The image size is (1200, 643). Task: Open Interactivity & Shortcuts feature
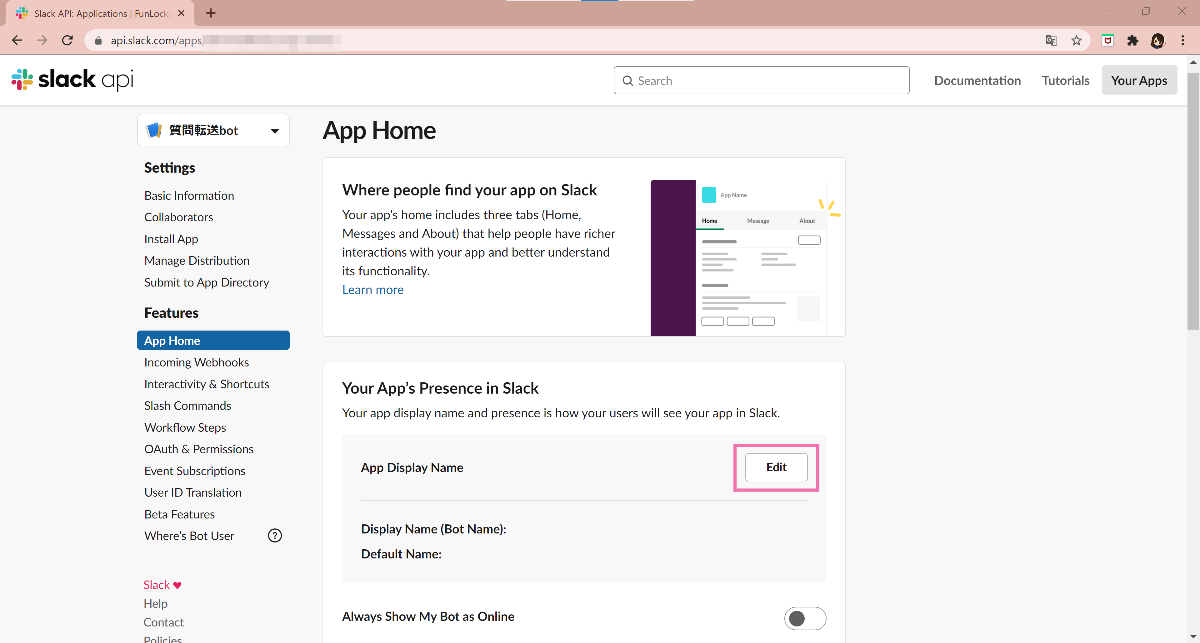click(206, 384)
